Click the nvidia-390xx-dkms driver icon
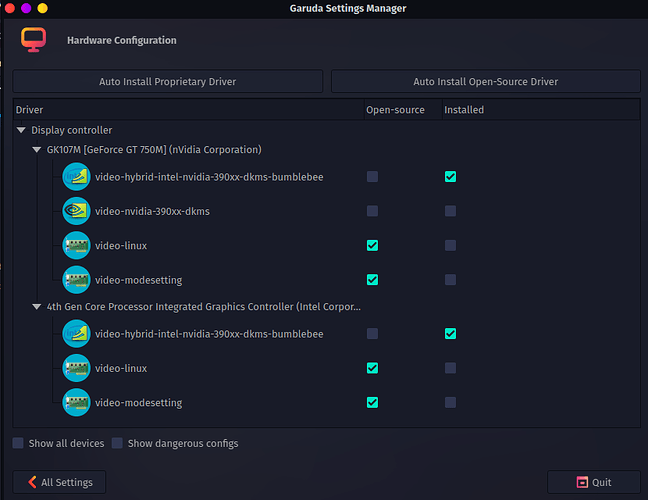This screenshot has width=648, height=500. pyautogui.click(x=76, y=211)
